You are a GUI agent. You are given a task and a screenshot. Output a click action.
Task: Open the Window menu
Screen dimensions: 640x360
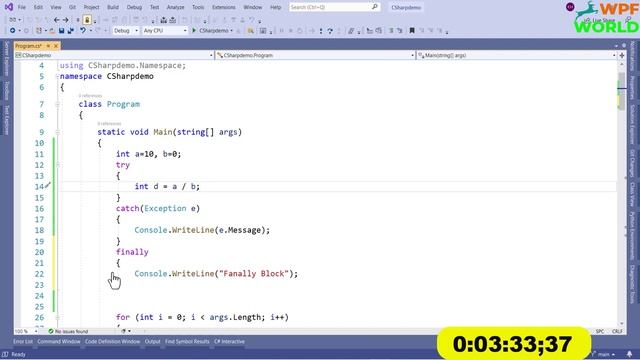tap(253, 7)
